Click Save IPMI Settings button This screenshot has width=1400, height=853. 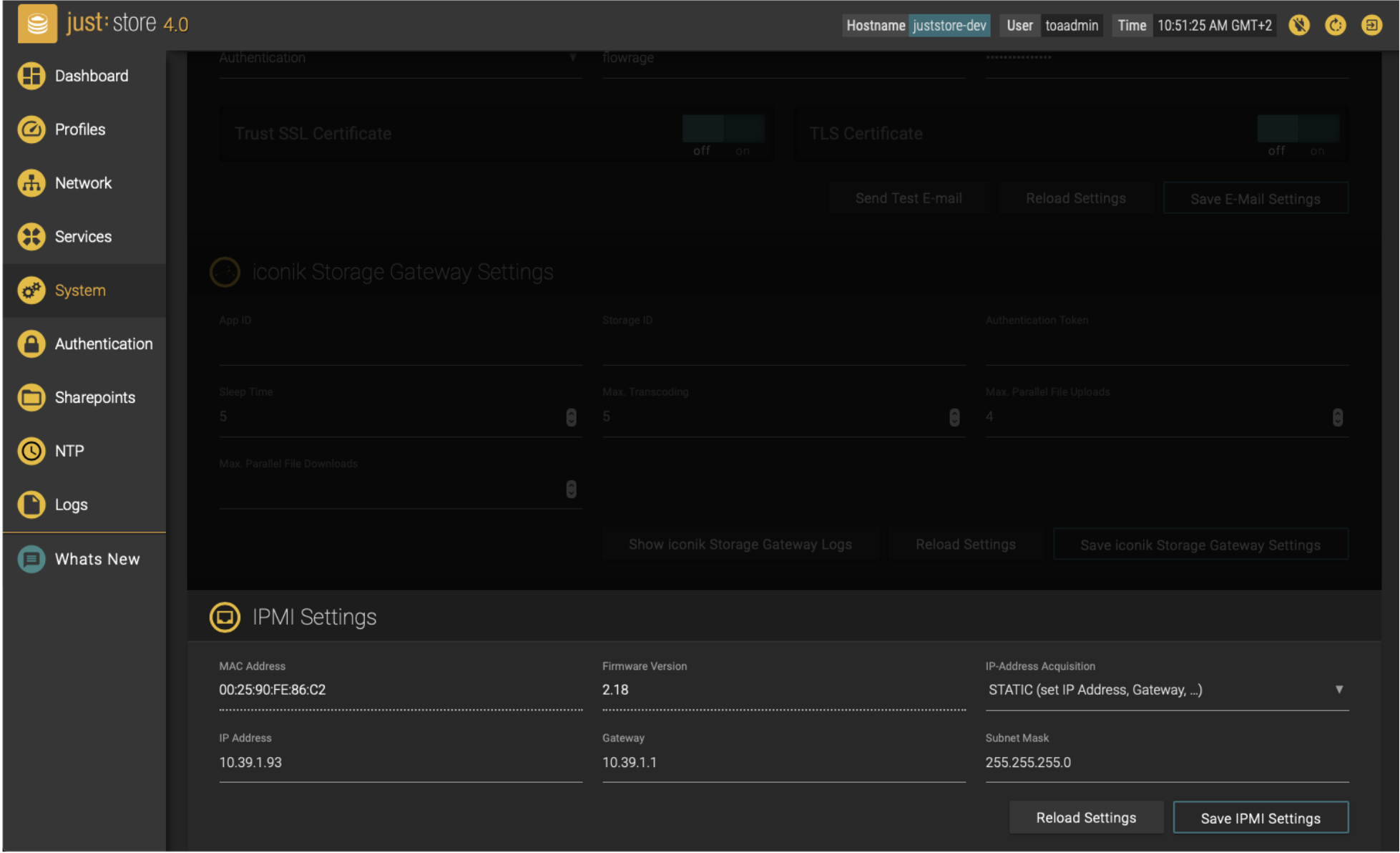point(1261,818)
